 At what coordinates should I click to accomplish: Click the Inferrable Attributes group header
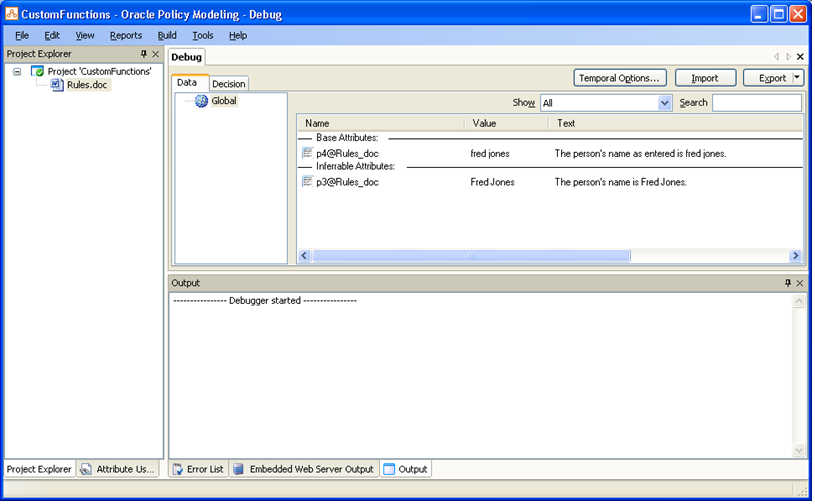tap(356, 166)
